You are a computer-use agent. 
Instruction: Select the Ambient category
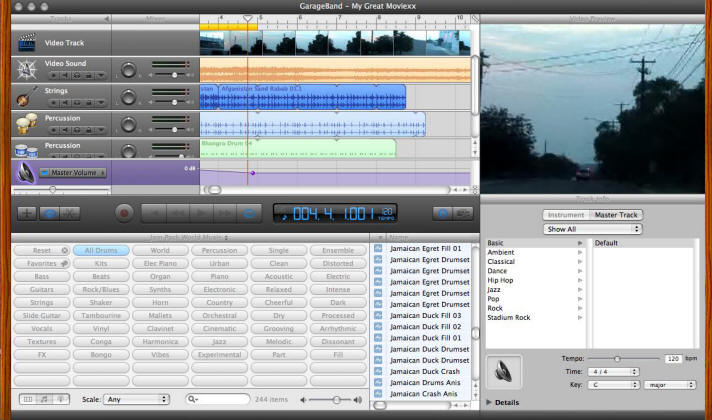[535, 252]
